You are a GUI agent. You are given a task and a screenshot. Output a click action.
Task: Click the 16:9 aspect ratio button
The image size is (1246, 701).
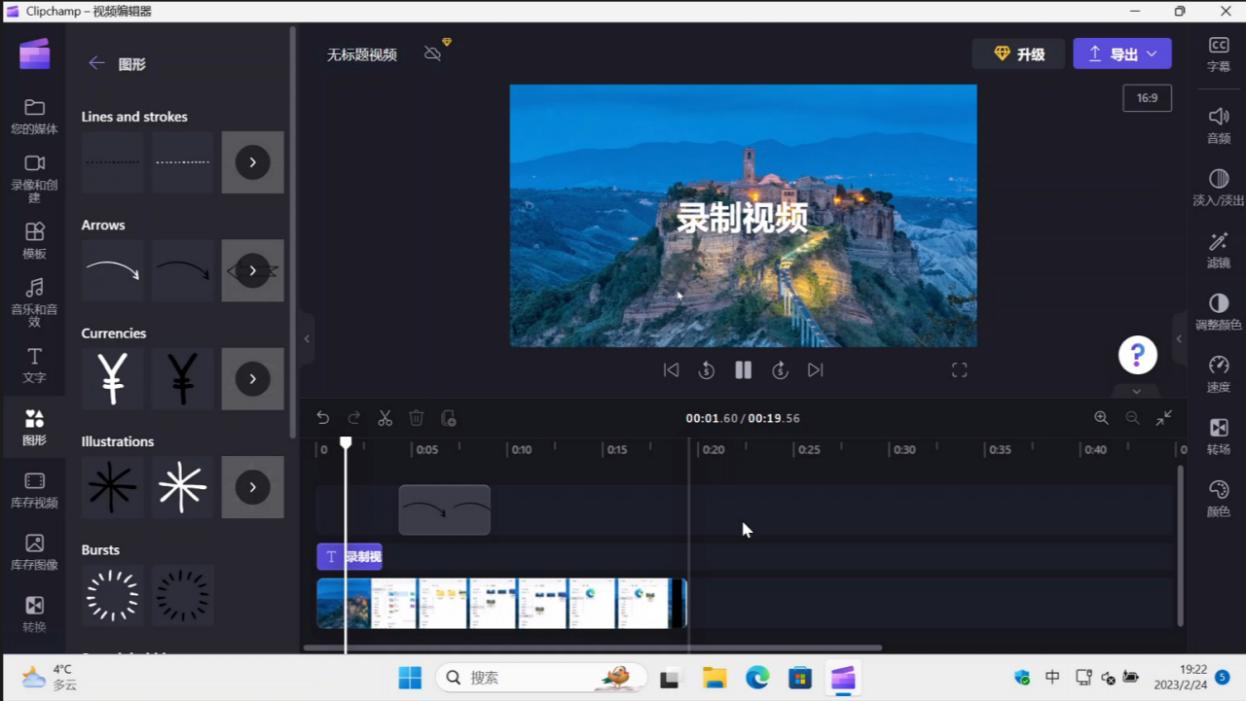(1147, 98)
